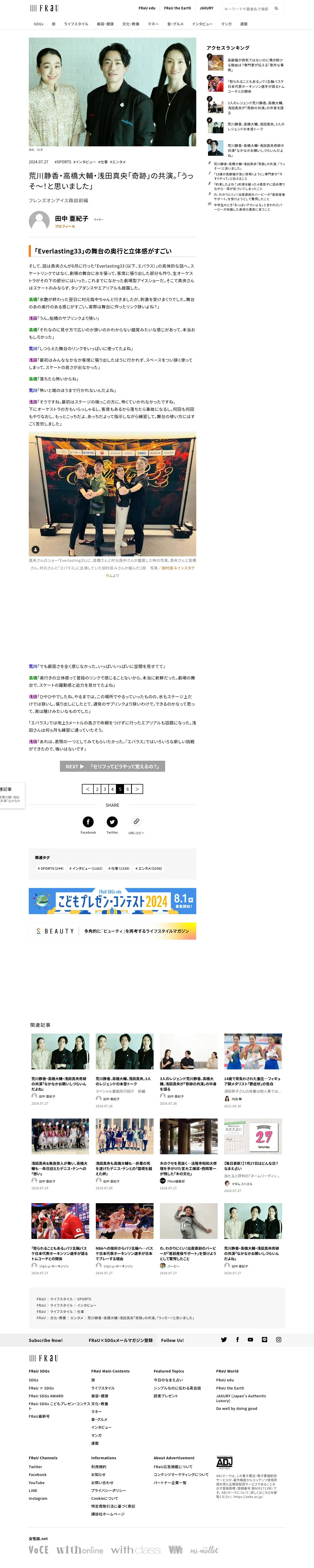Open マンガ navigation menu item
Viewport: 314px width, 1568px height.
tap(226, 24)
